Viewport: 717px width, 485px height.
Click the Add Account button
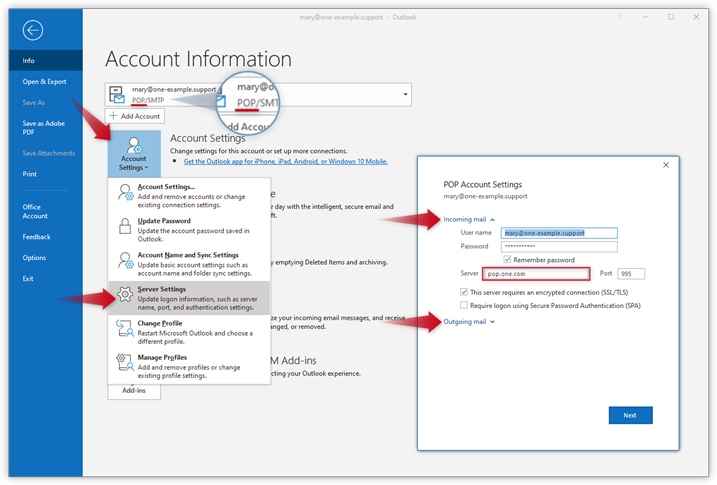click(x=135, y=116)
